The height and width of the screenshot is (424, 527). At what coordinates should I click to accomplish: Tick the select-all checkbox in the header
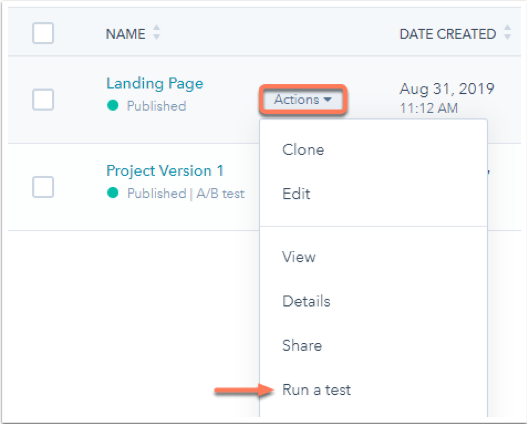pos(43,33)
